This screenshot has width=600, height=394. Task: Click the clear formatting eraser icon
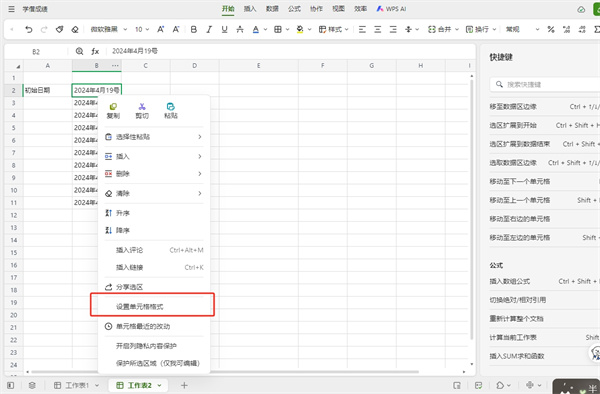point(75,29)
